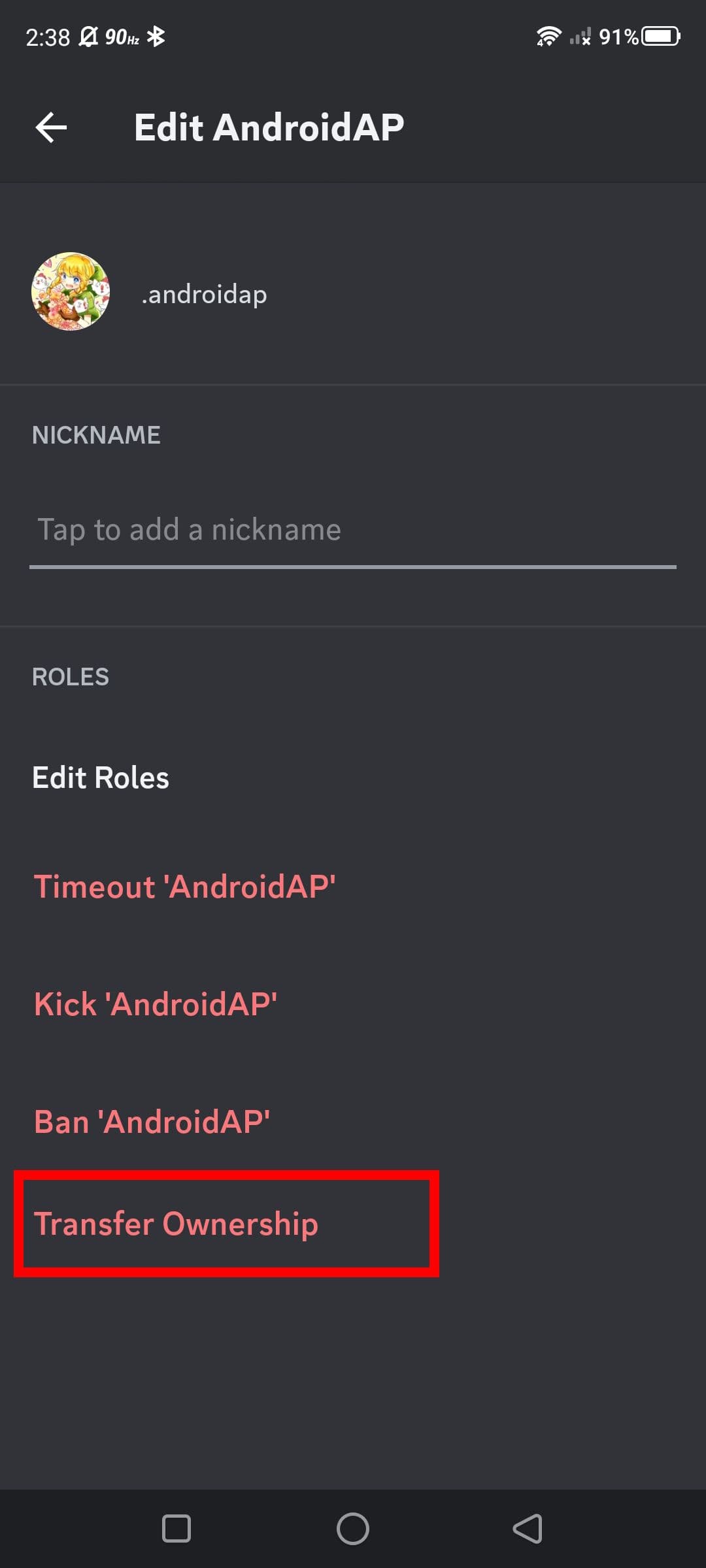Image resolution: width=706 pixels, height=1568 pixels.
Task: Tap the Edit AndroidAP page title
Action: 269,127
